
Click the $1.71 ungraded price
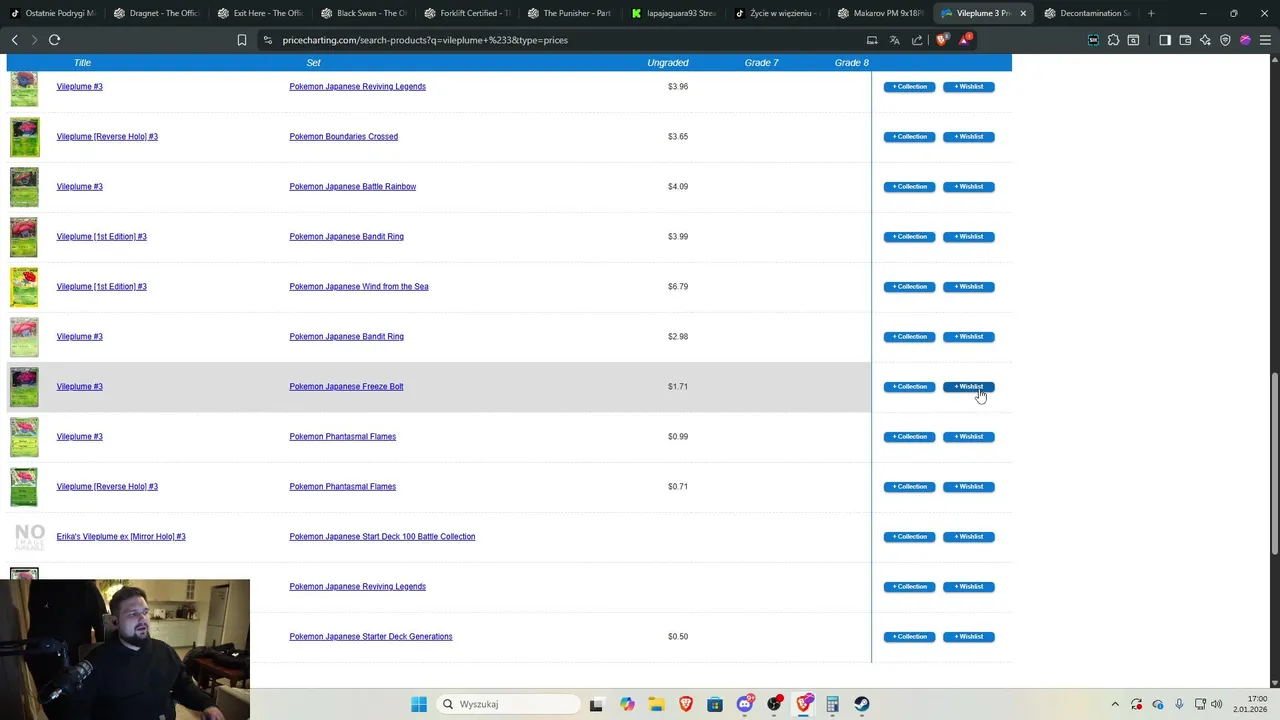pos(678,387)
